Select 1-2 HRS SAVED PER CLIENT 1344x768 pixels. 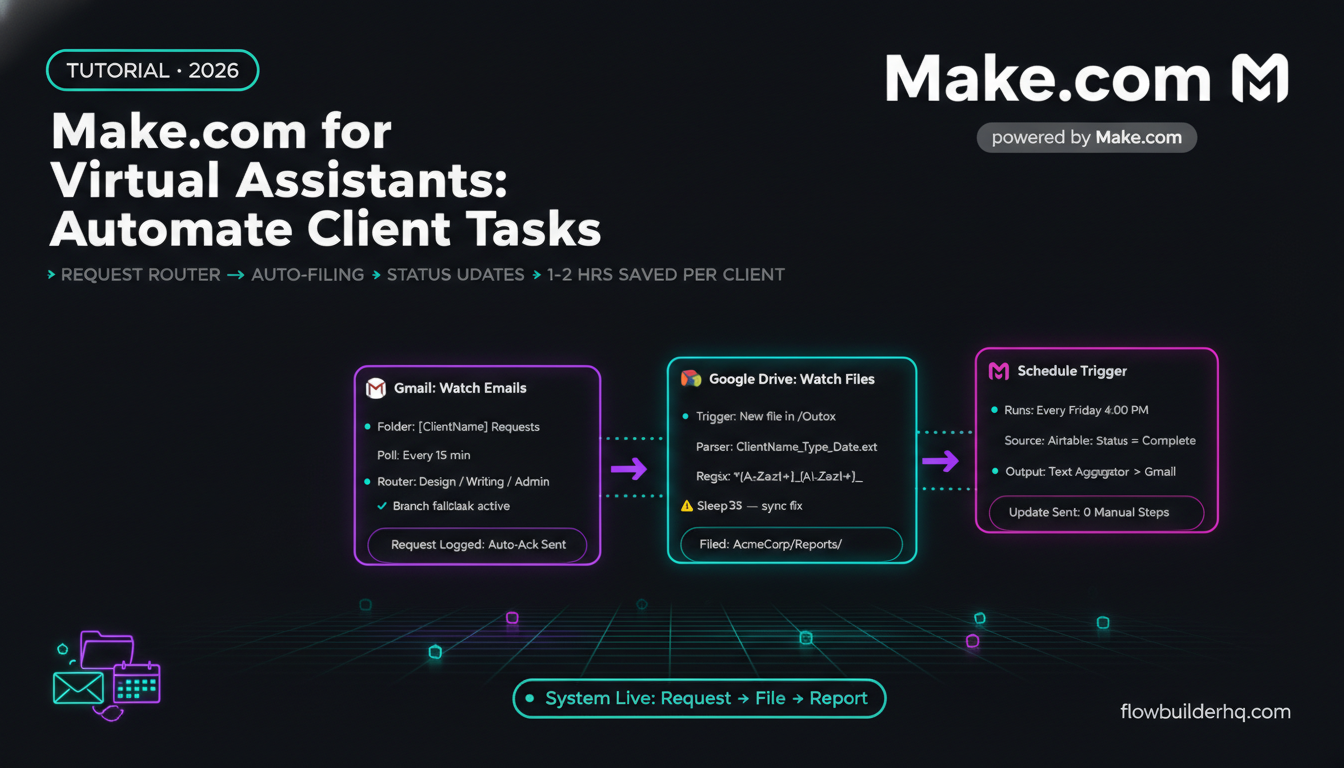(x=666, y=274)
